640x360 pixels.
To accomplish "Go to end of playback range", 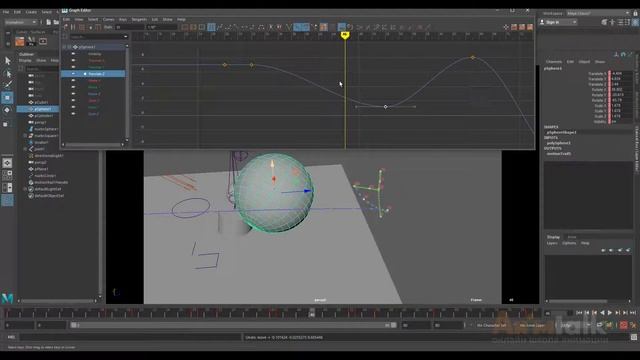I will [x=633, y=313].
